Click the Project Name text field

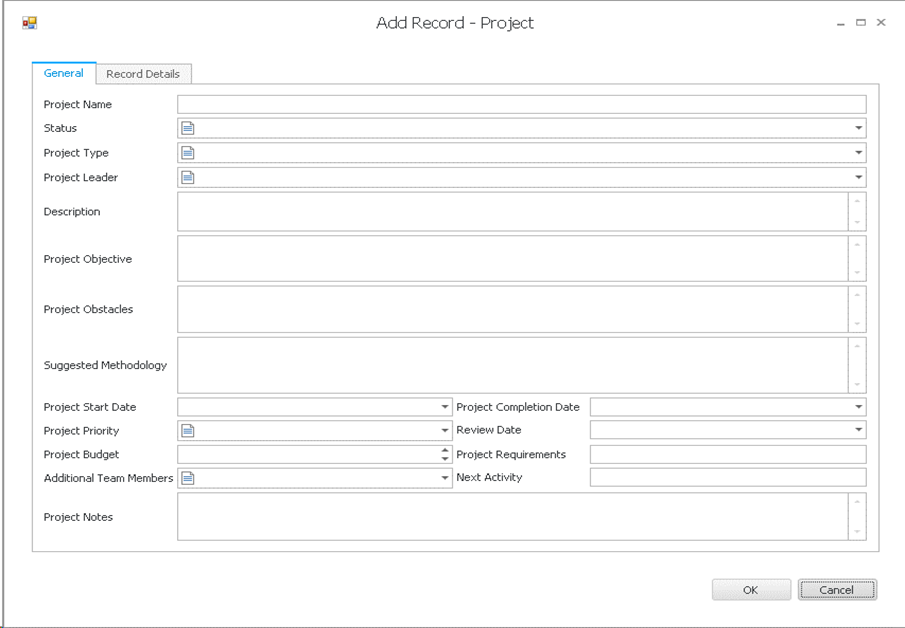pos(521,104)
